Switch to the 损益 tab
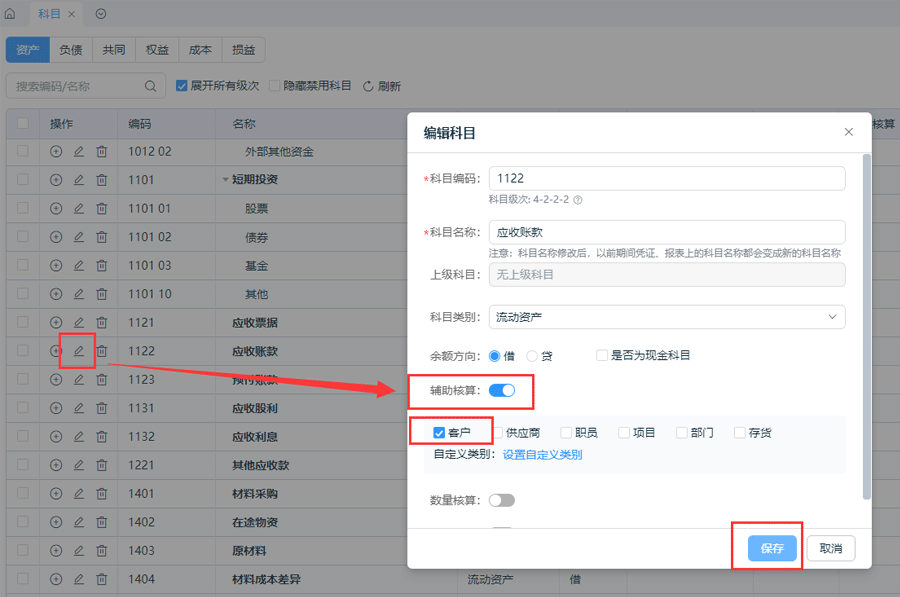This screenshot has height=597, width=900. click(x=243, y=50)
